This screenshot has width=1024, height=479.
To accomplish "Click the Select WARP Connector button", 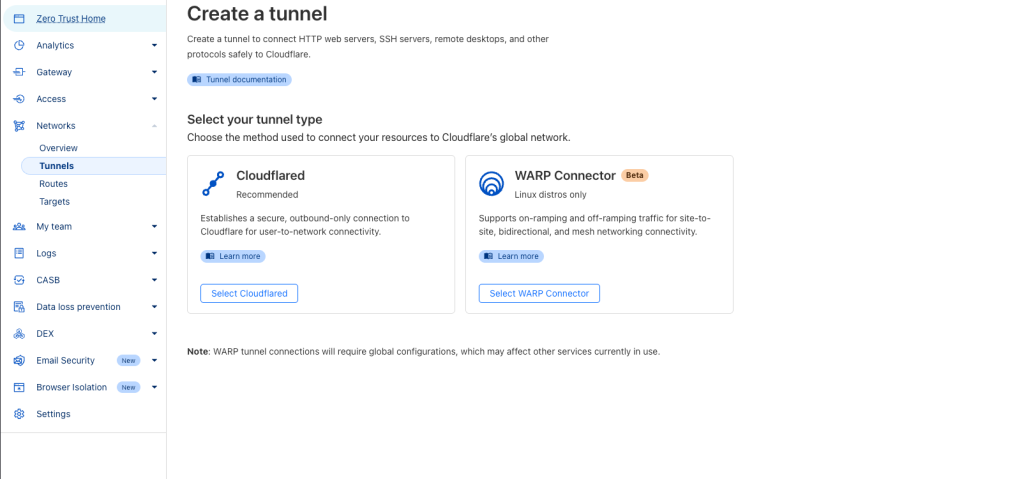I will tap(539, 293).
